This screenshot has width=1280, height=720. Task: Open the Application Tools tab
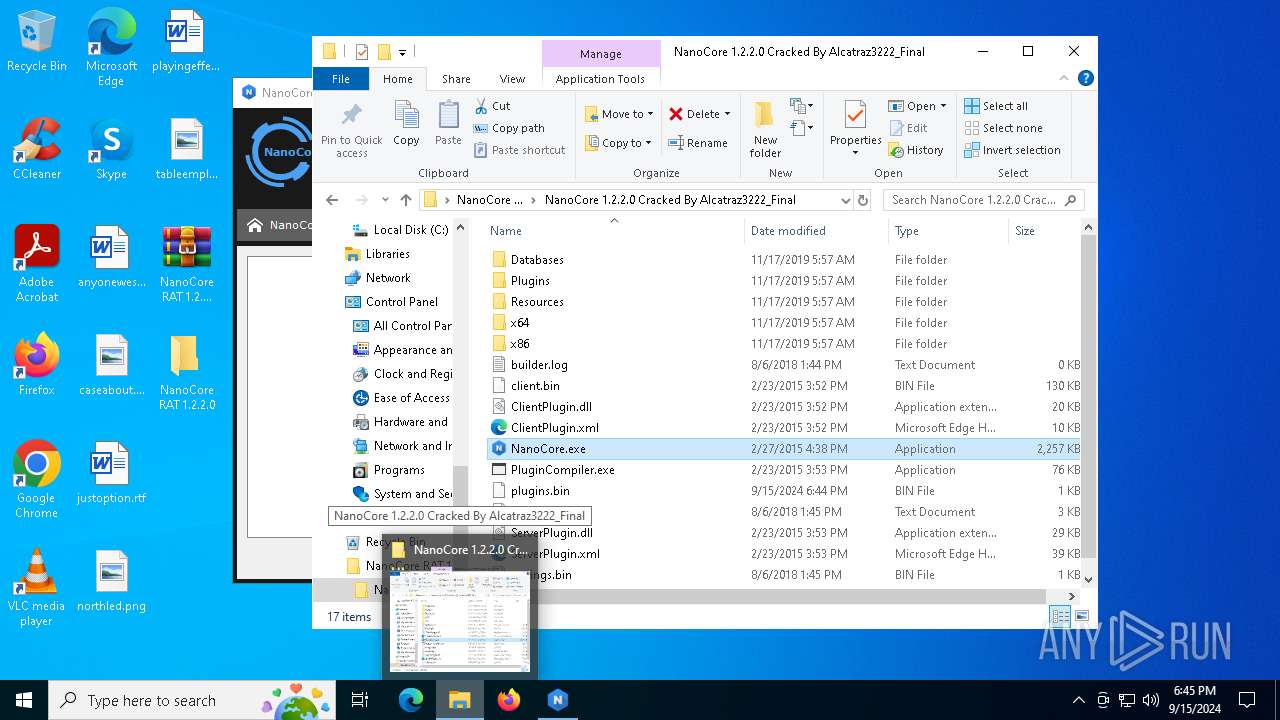[600, 79]
